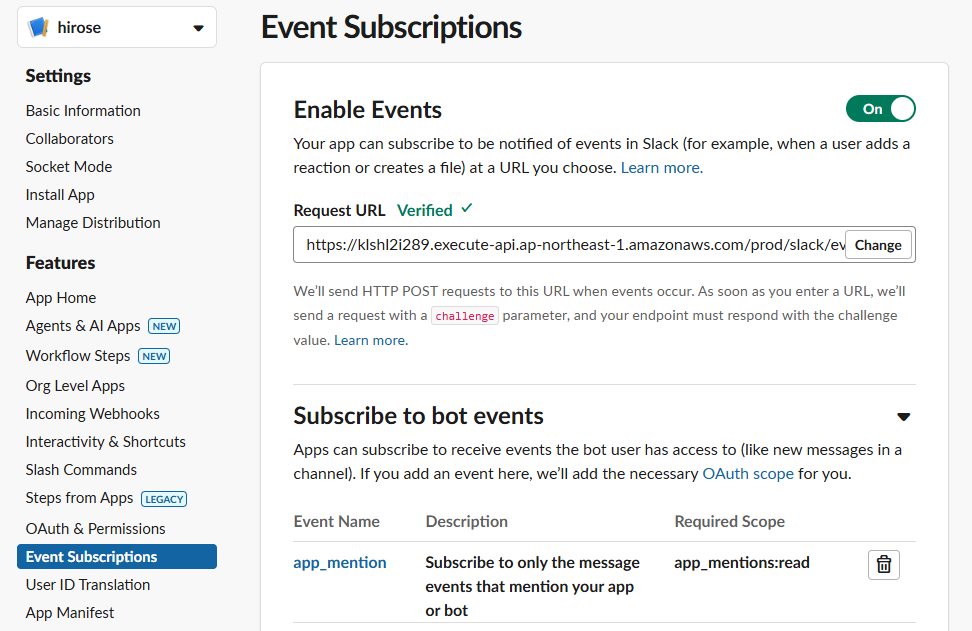Open Manage Distribution page
Image resolution: width=972 pixels, height=631 pixels.
point(93,223)
